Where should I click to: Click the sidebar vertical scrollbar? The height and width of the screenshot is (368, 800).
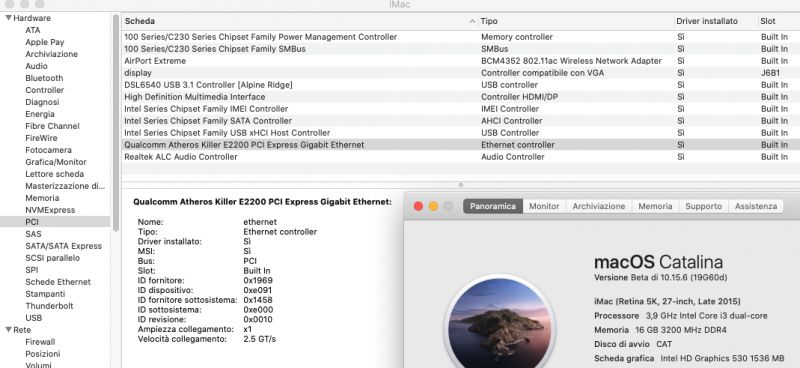coord(116,122)
